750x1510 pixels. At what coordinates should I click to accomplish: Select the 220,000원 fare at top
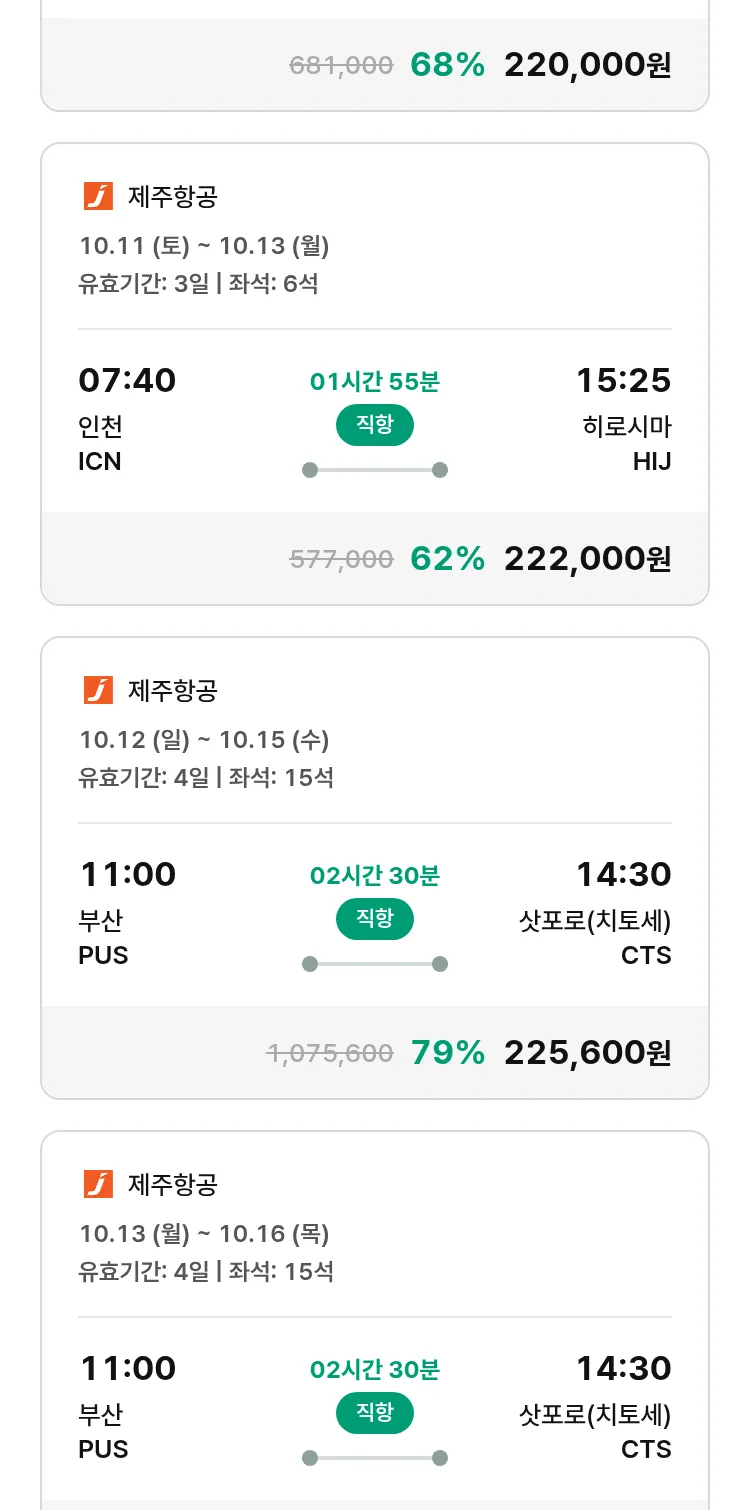point(587,65)
